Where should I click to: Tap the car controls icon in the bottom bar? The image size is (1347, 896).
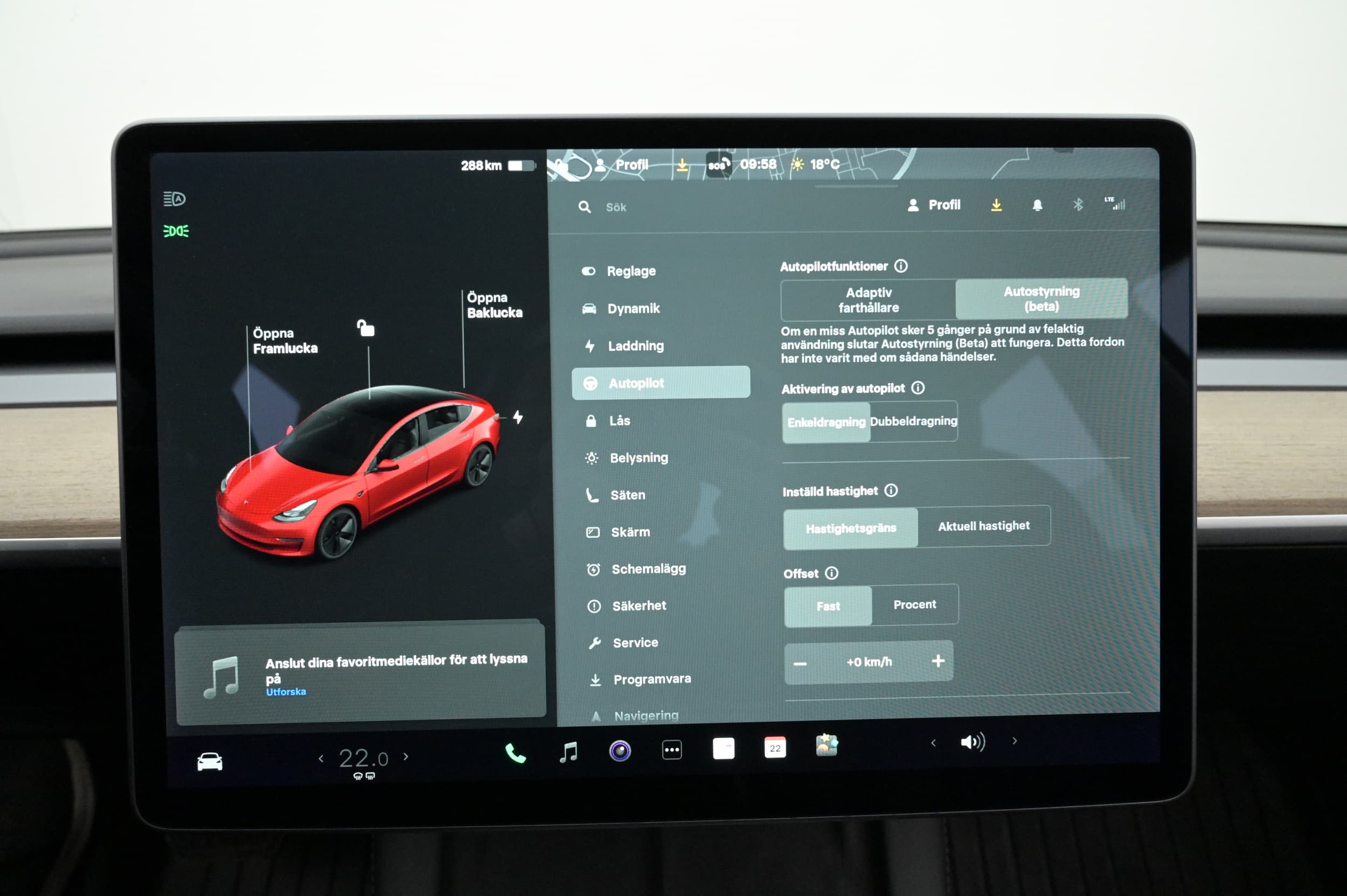coord(210,762)
